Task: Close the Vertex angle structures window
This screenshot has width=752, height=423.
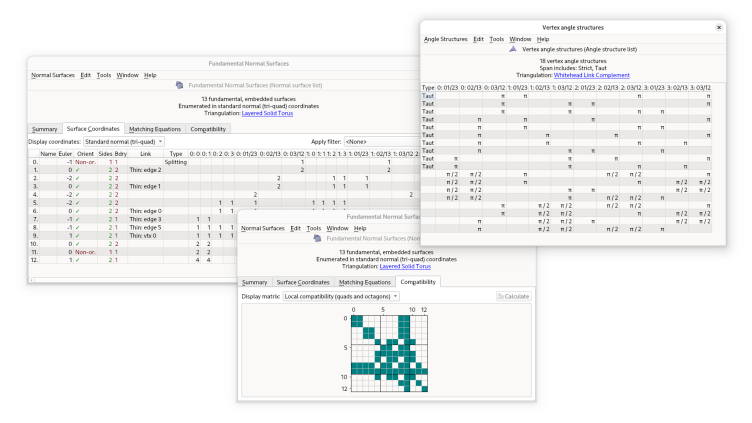Action: point(719,27)
